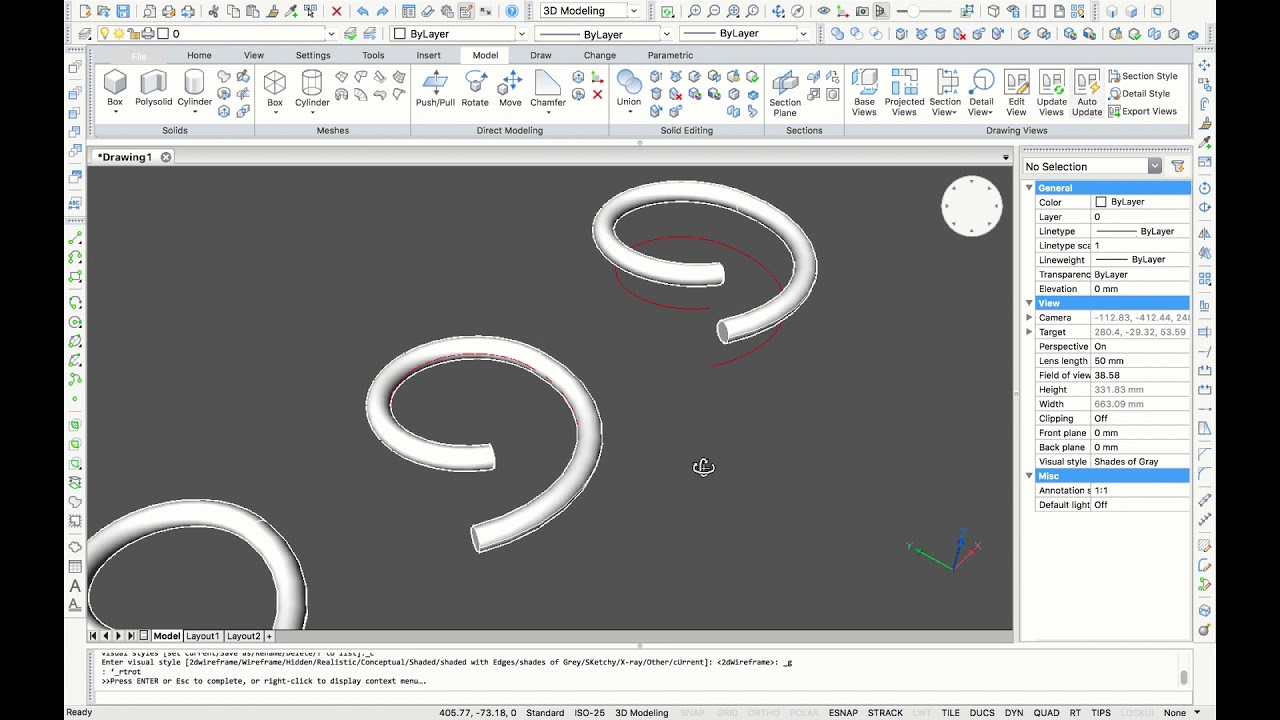Screen dimensions: 1280x720
Task: Open the blue Help question mark icon
Action: coord(512,11)
